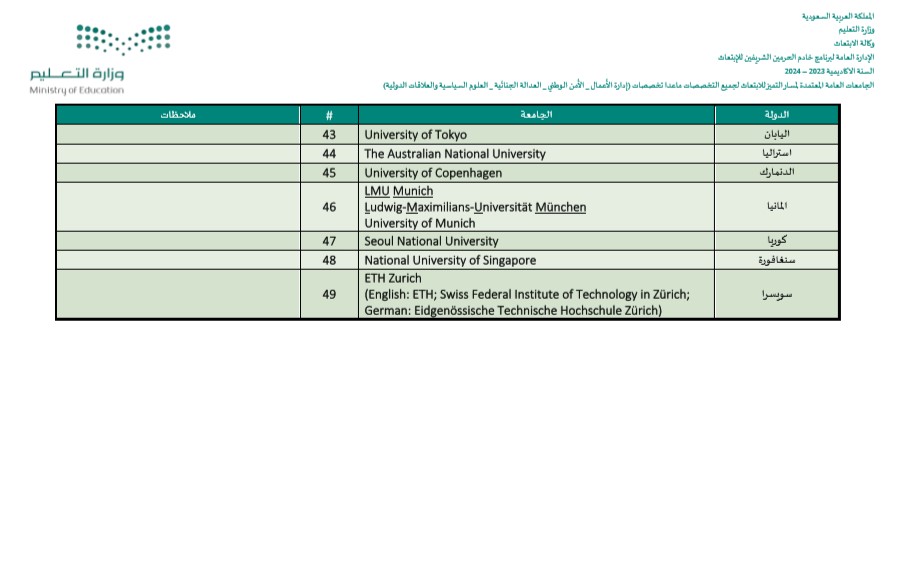This screenshot has width=904, height=566.
Task: Click the 'LMU Munich' text line
Action: click(x=398, y=191)
